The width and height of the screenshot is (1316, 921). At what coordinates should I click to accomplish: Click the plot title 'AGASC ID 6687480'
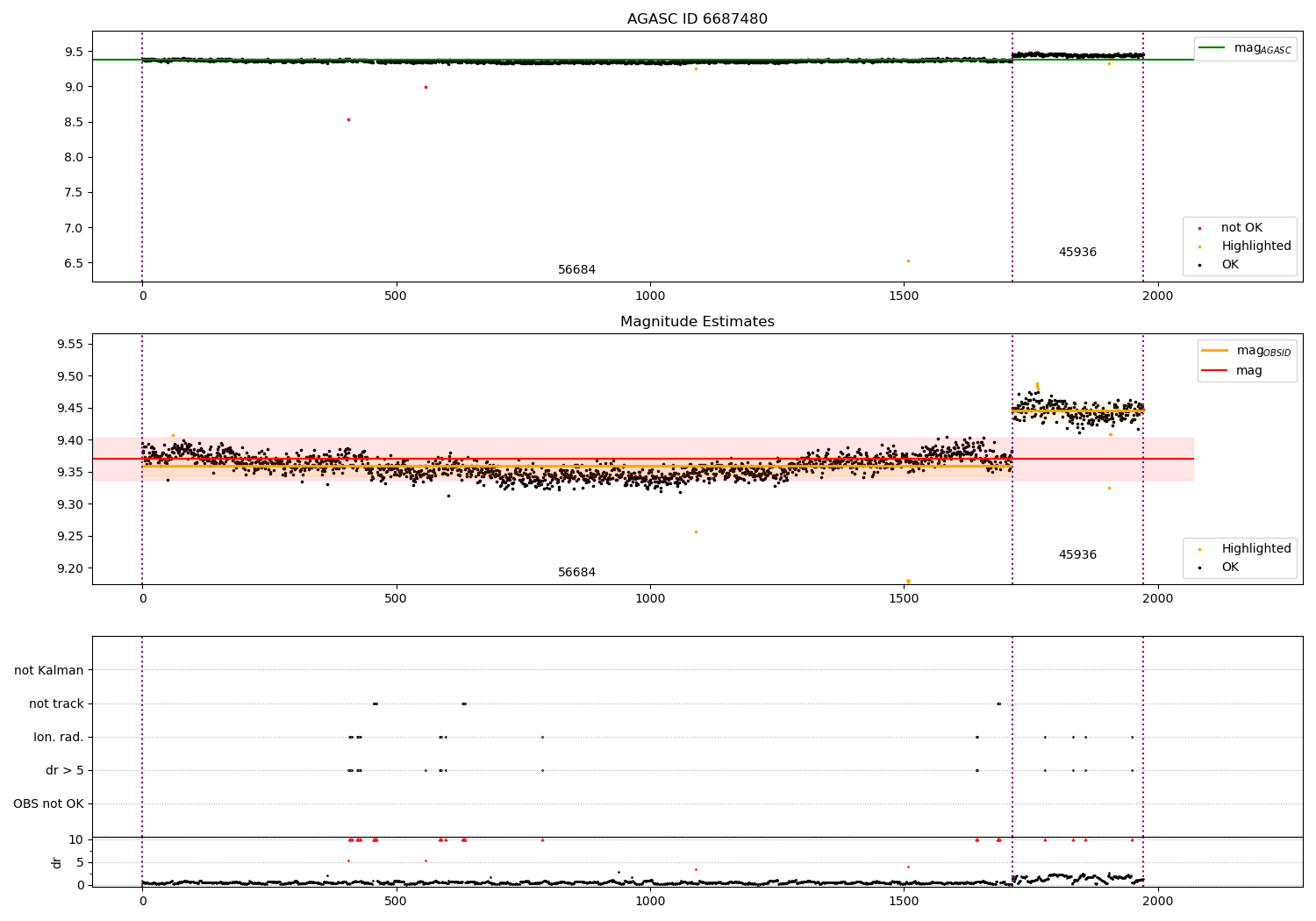[697, 19]
